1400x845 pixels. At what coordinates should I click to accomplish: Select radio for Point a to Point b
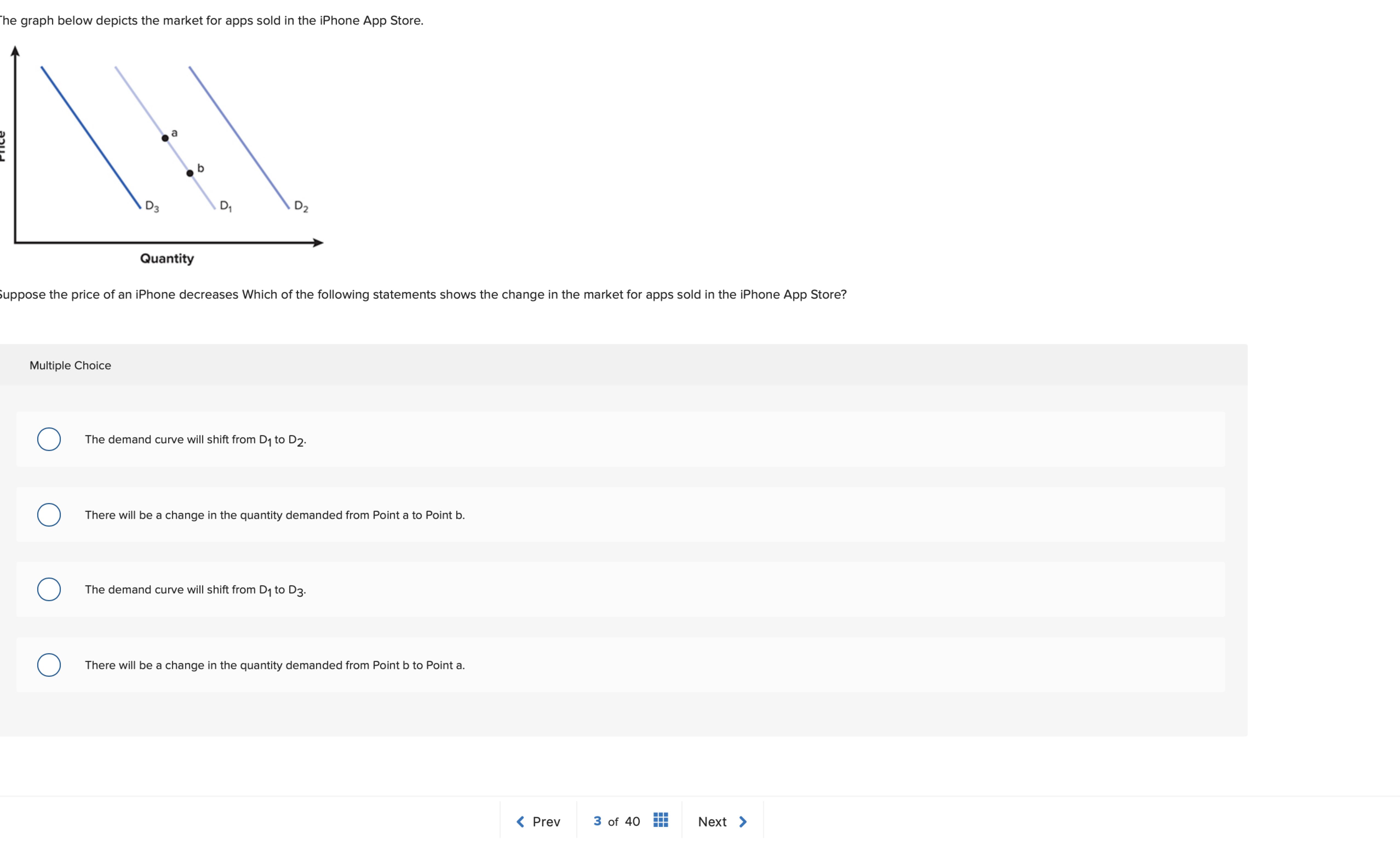click(49, 515)
